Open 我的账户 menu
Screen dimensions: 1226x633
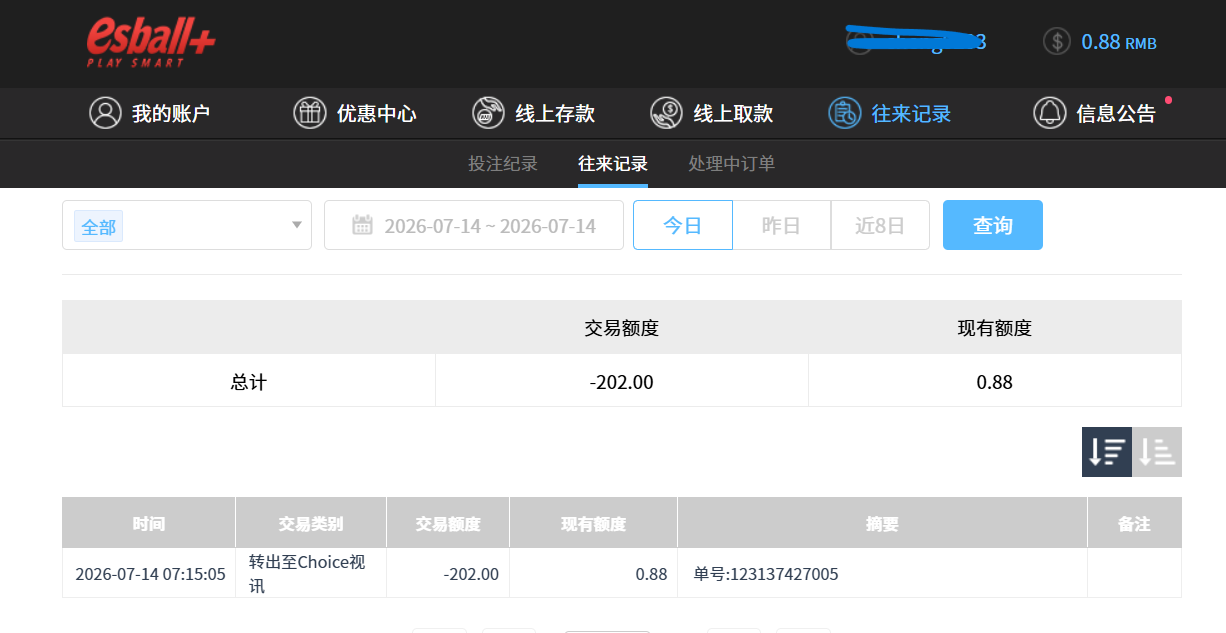coord(150,113)
